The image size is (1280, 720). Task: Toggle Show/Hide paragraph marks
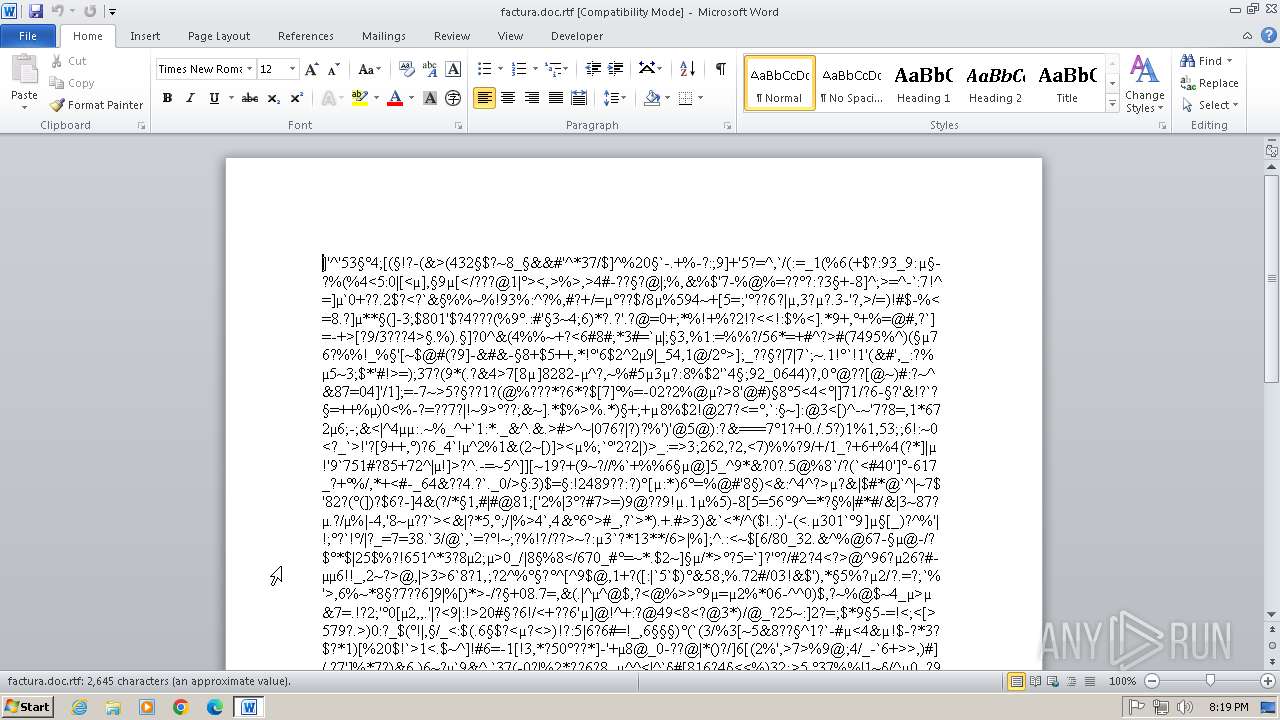coord(720,69)
